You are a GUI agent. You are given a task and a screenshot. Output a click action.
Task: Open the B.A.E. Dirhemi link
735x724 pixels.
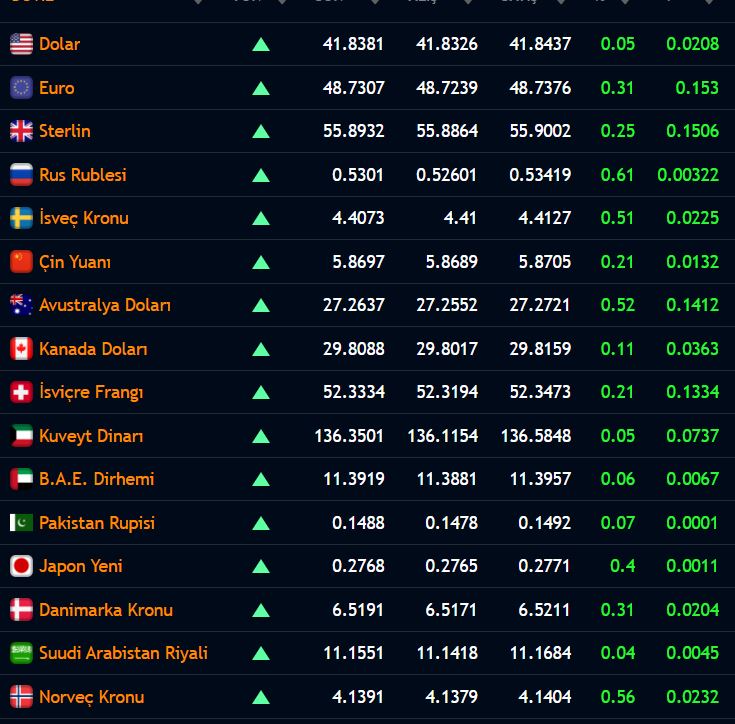pos(97,479)
